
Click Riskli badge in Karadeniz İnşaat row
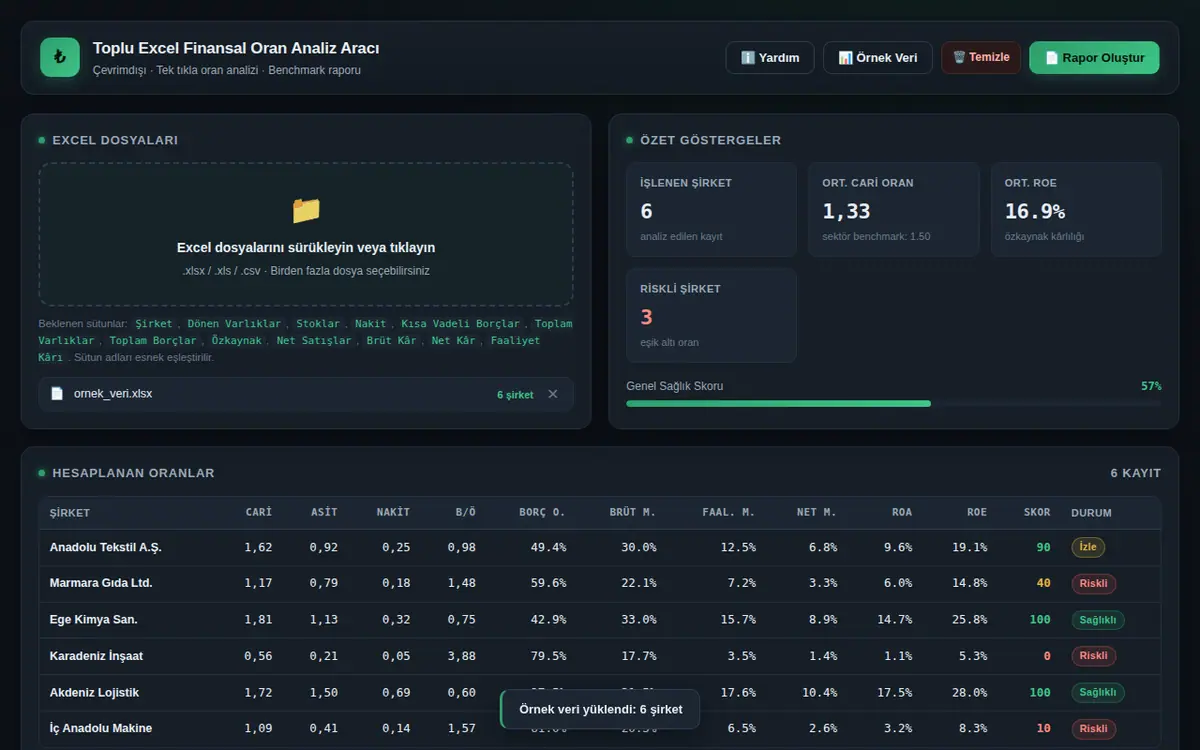pyautogui.click(x=1093, y=656)
